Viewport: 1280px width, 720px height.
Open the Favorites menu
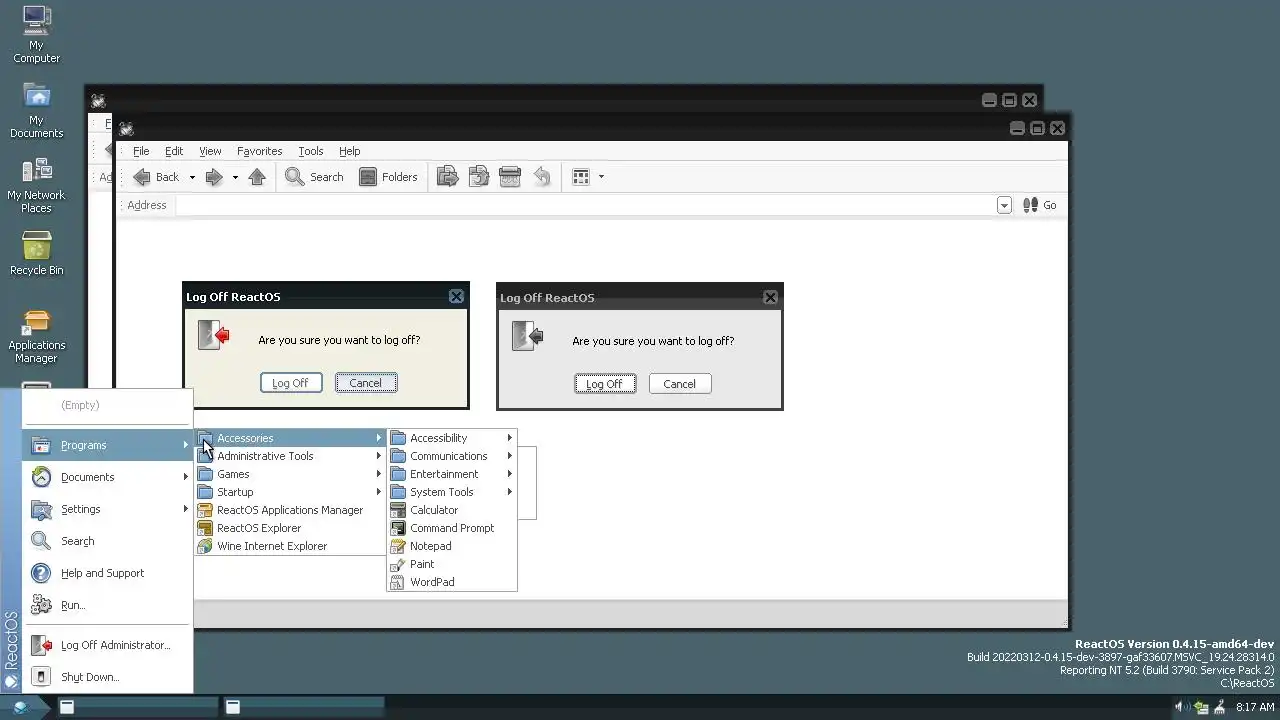click(259, 151)
